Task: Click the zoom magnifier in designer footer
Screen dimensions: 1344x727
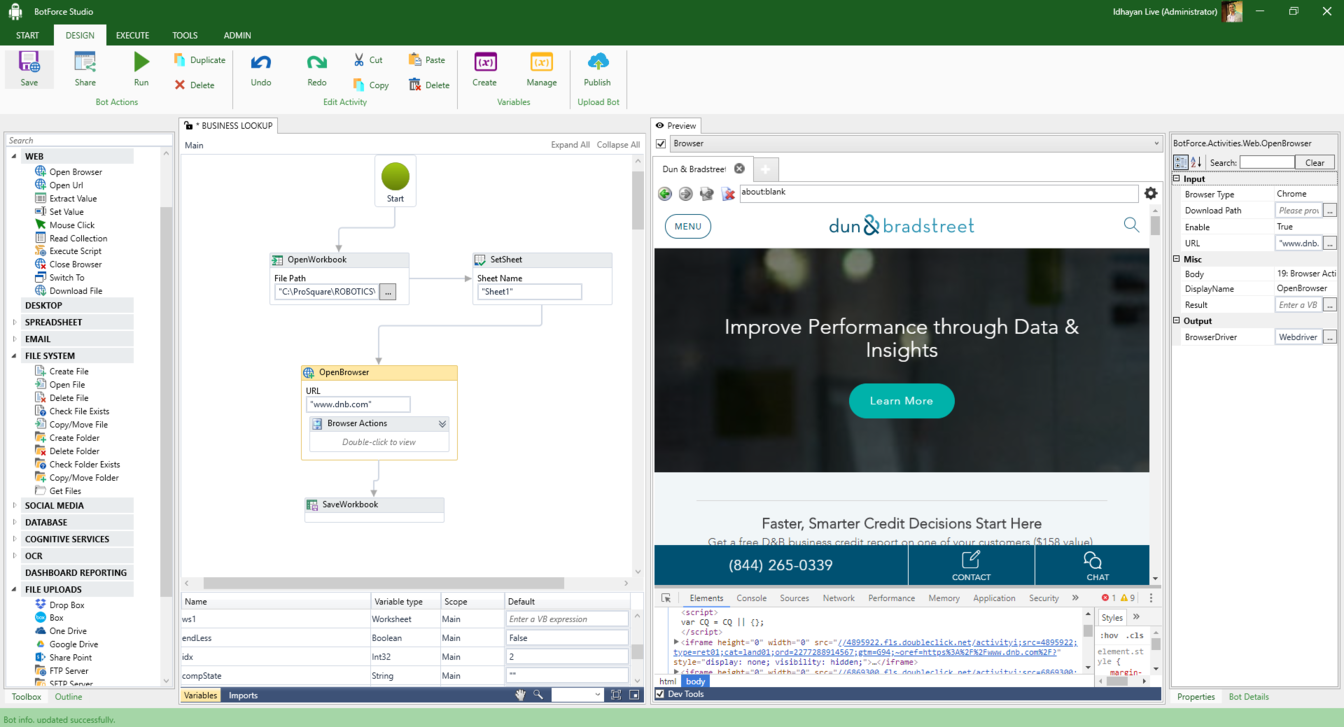Action: tap(538, 695)
